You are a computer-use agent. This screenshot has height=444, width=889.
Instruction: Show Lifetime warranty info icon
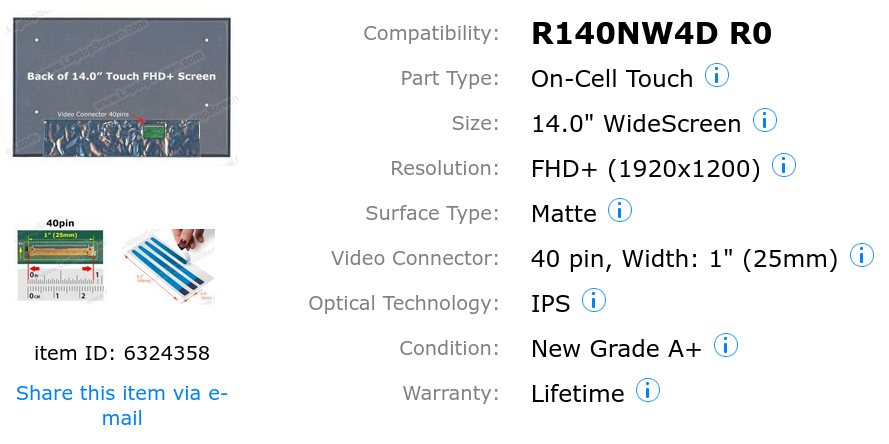click(648, 390)
